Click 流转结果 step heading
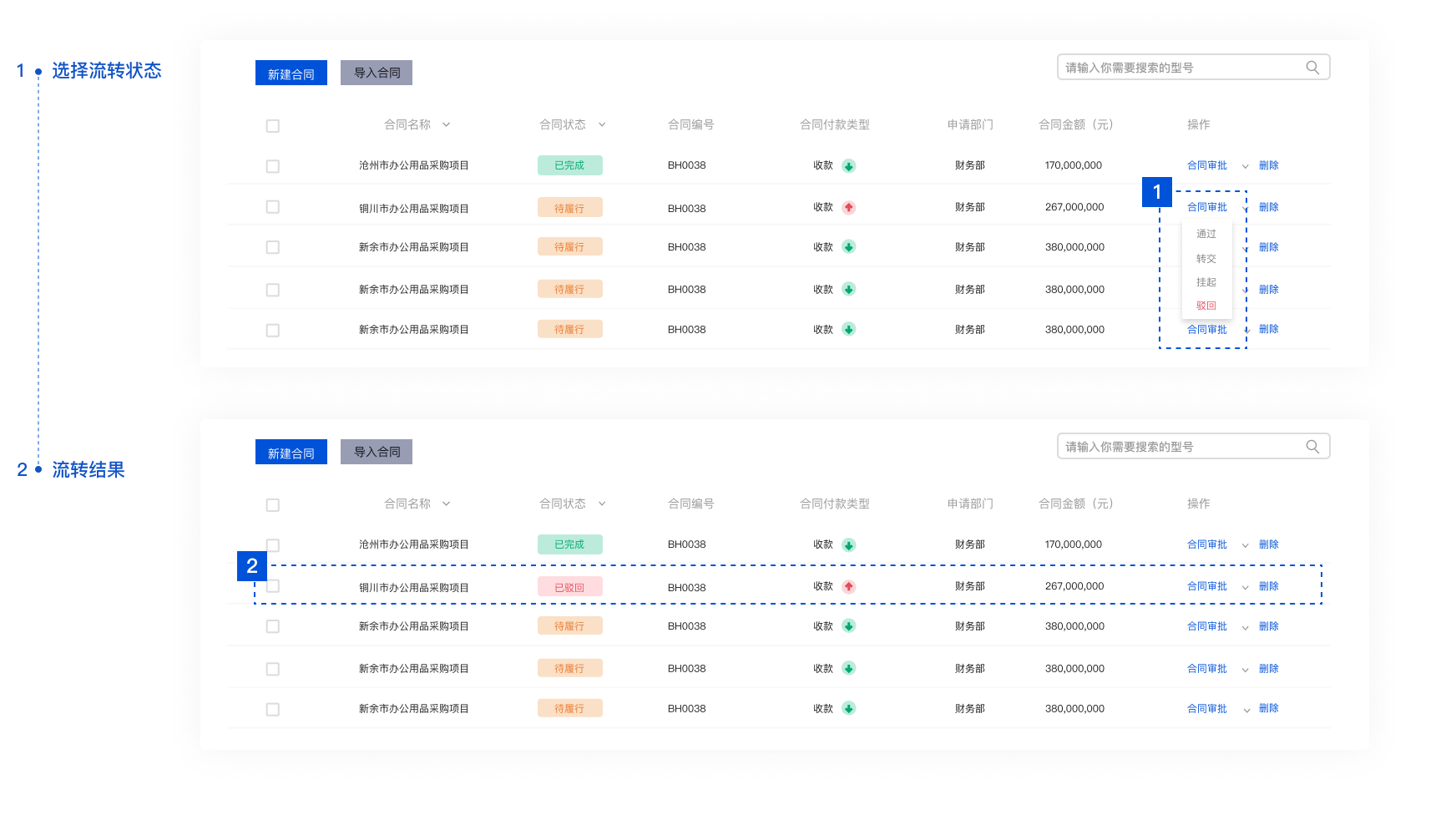This screenshot has width=1456, height=815. point(88,470)
